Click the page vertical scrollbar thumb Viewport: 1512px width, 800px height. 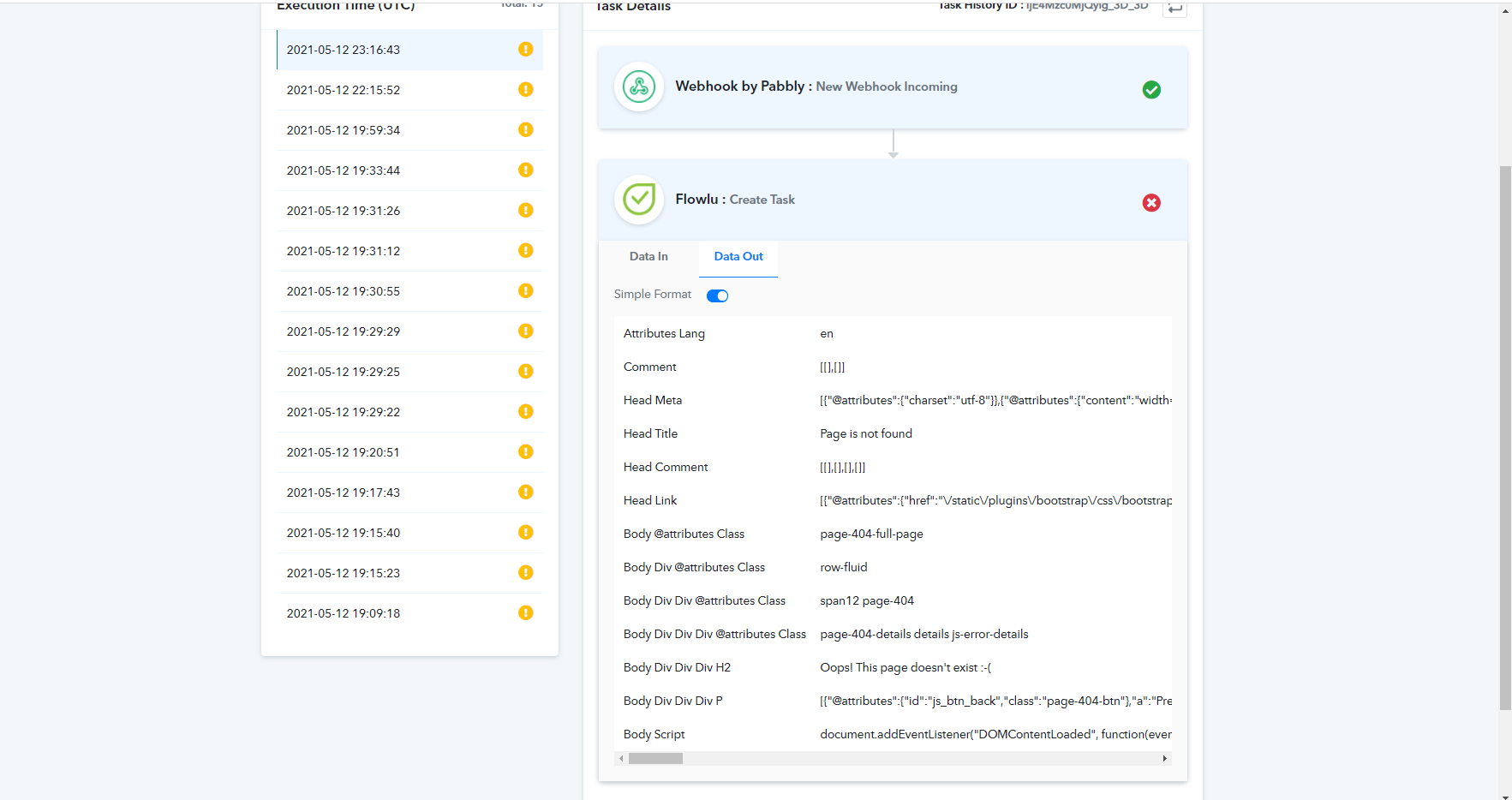[1505, 438]
